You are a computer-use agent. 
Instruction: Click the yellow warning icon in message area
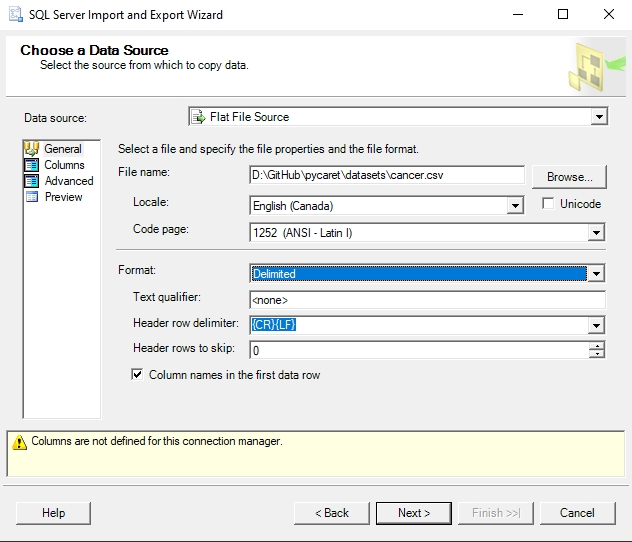click(x=19, y=441)
